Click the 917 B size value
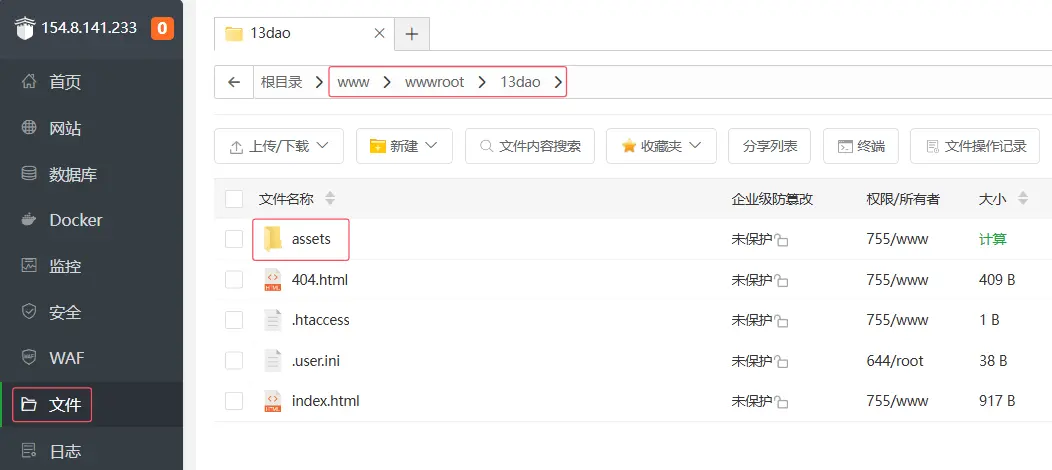This screenshot has height=470, width=1052. 997,401
